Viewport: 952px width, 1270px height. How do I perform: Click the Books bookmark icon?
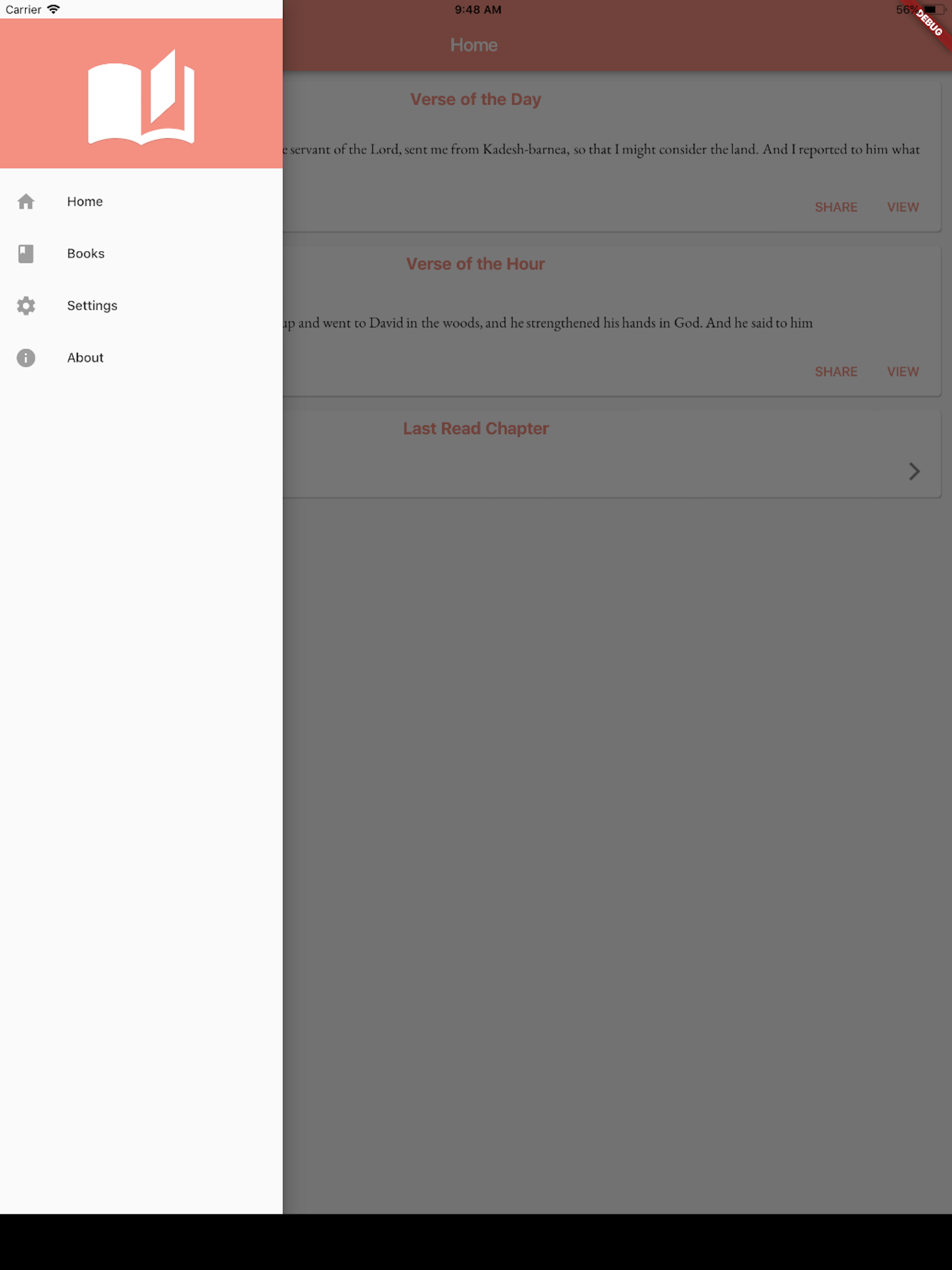click(26, 253)
